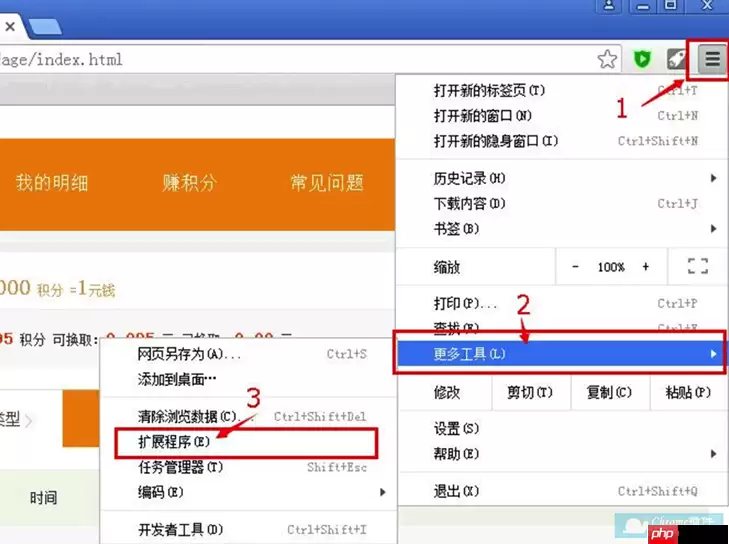Viewport: 729px width, 544px height.
Task: Open 下载内容 from the menu
Action: click(563, 203)
